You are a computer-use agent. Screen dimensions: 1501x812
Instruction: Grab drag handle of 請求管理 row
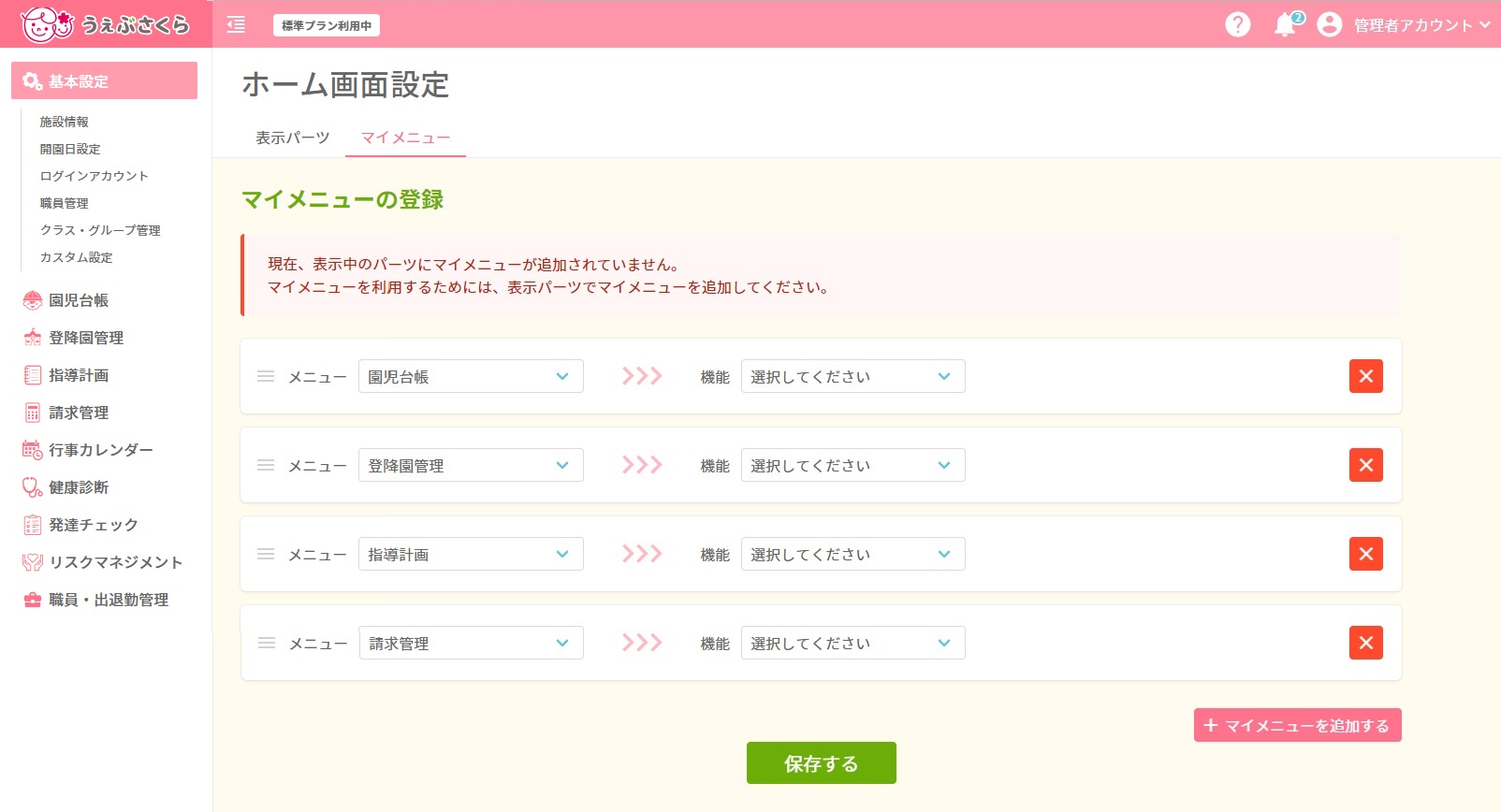(266, 643)
